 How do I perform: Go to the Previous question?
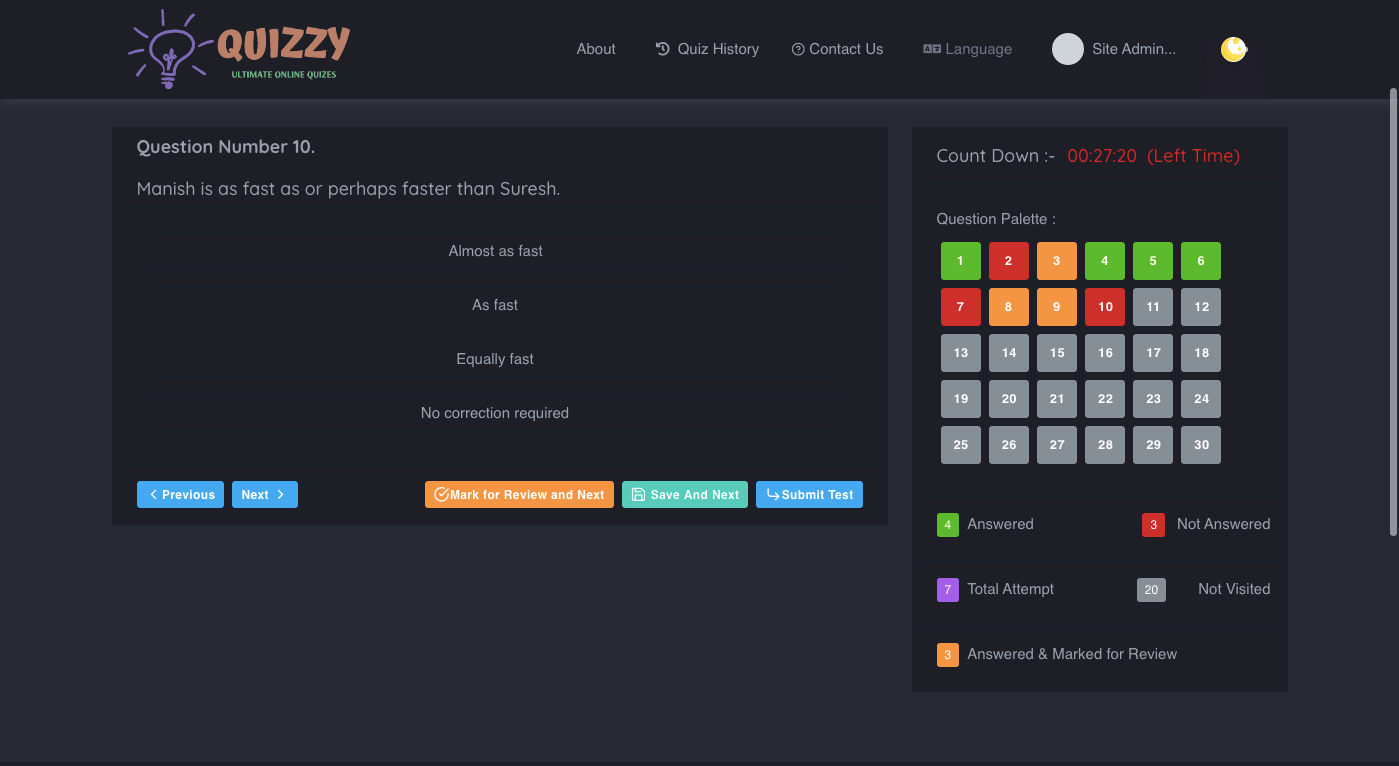click(180, 494)
